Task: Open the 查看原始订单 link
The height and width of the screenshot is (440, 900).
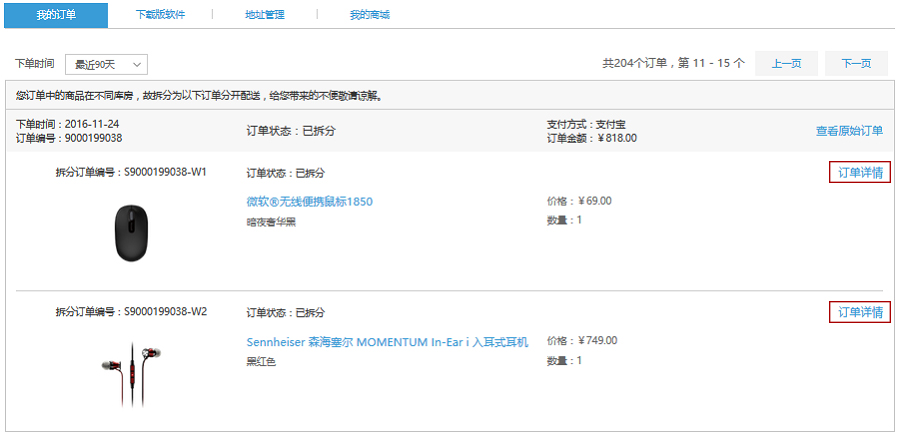Action: [x=849, y=131]
